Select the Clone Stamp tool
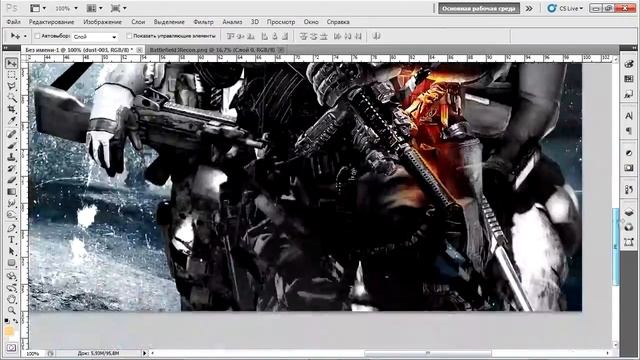 (x=11, y=157)
